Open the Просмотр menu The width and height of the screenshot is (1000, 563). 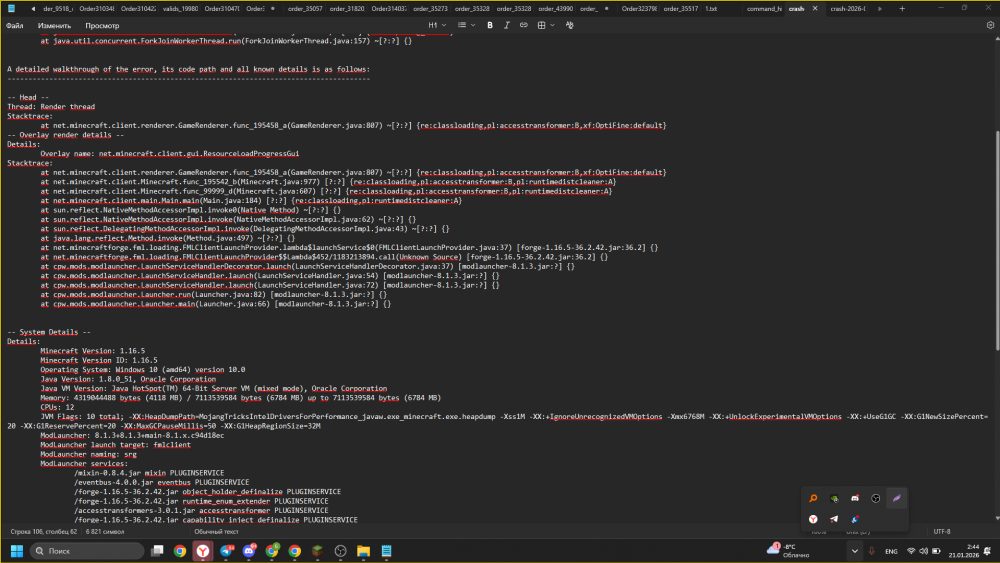102,26
